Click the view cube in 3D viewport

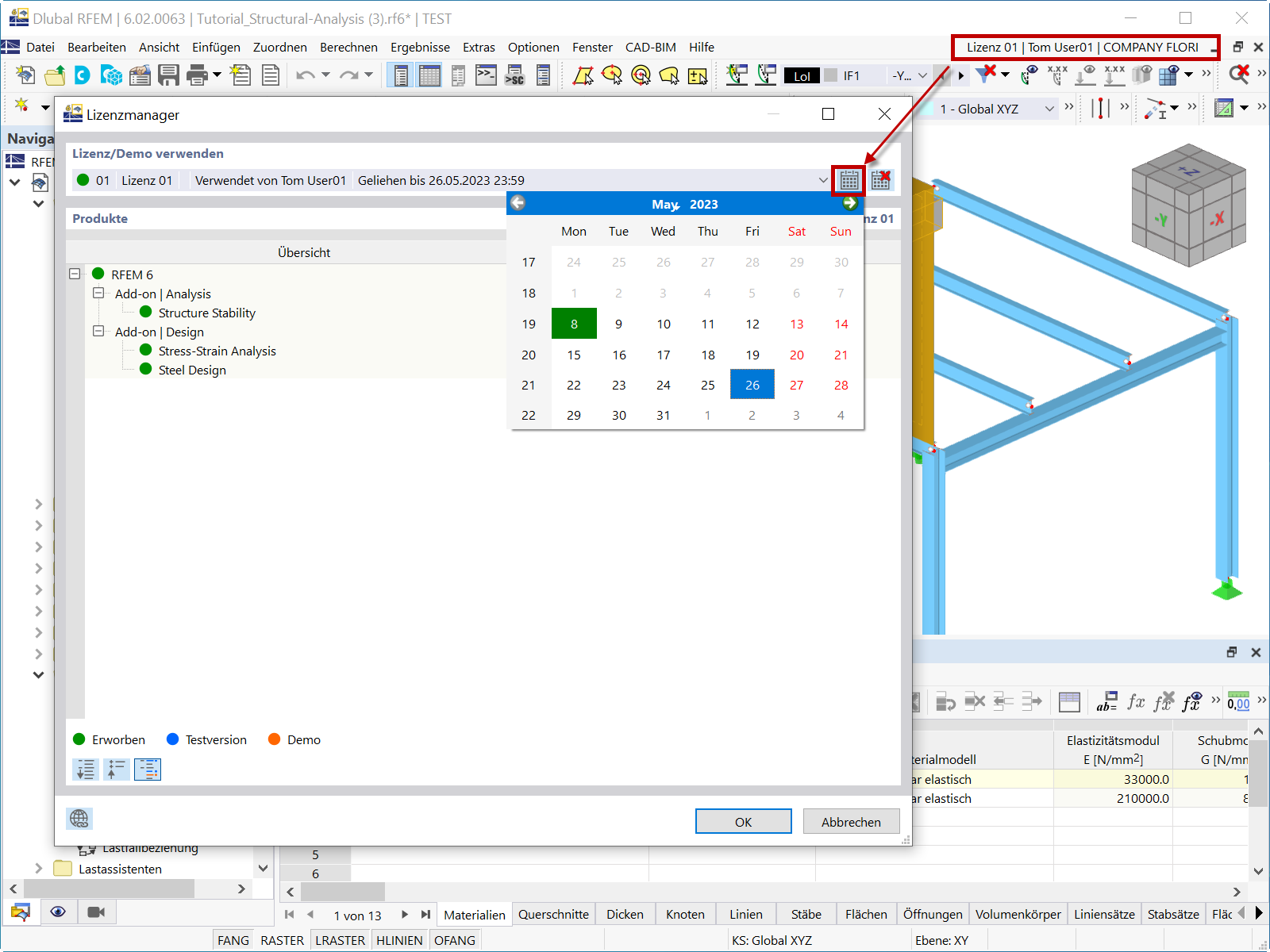coord(1188,206)
